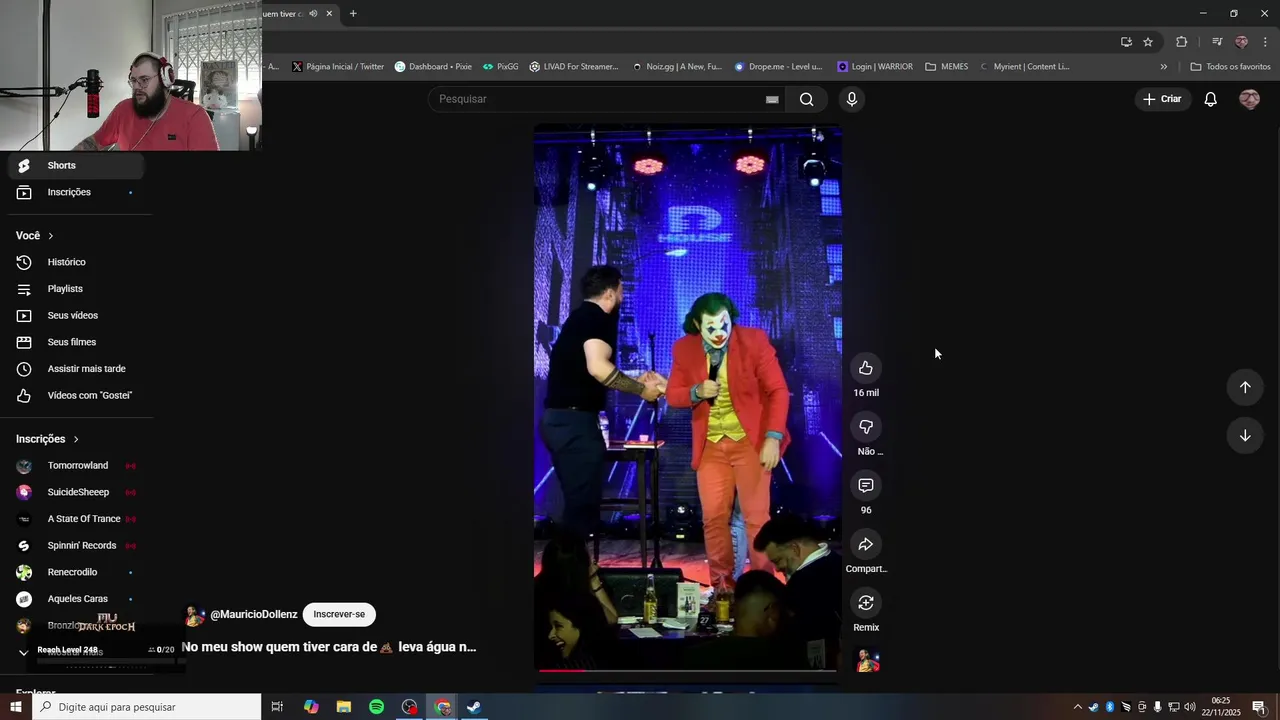Show hidden bookmarks with double chevron
Screen dimensions: 1280x720
point(1163,67)
